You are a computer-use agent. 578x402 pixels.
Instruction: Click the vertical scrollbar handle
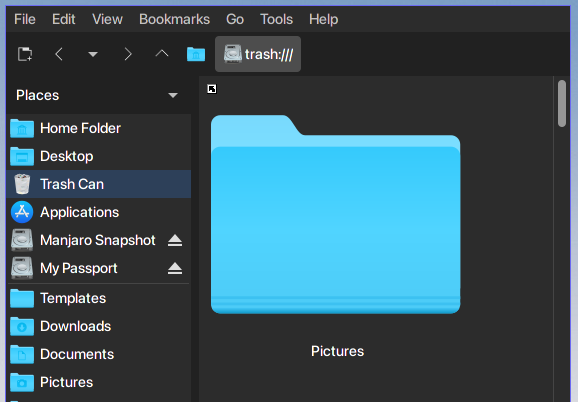click(x=562, y=104)
